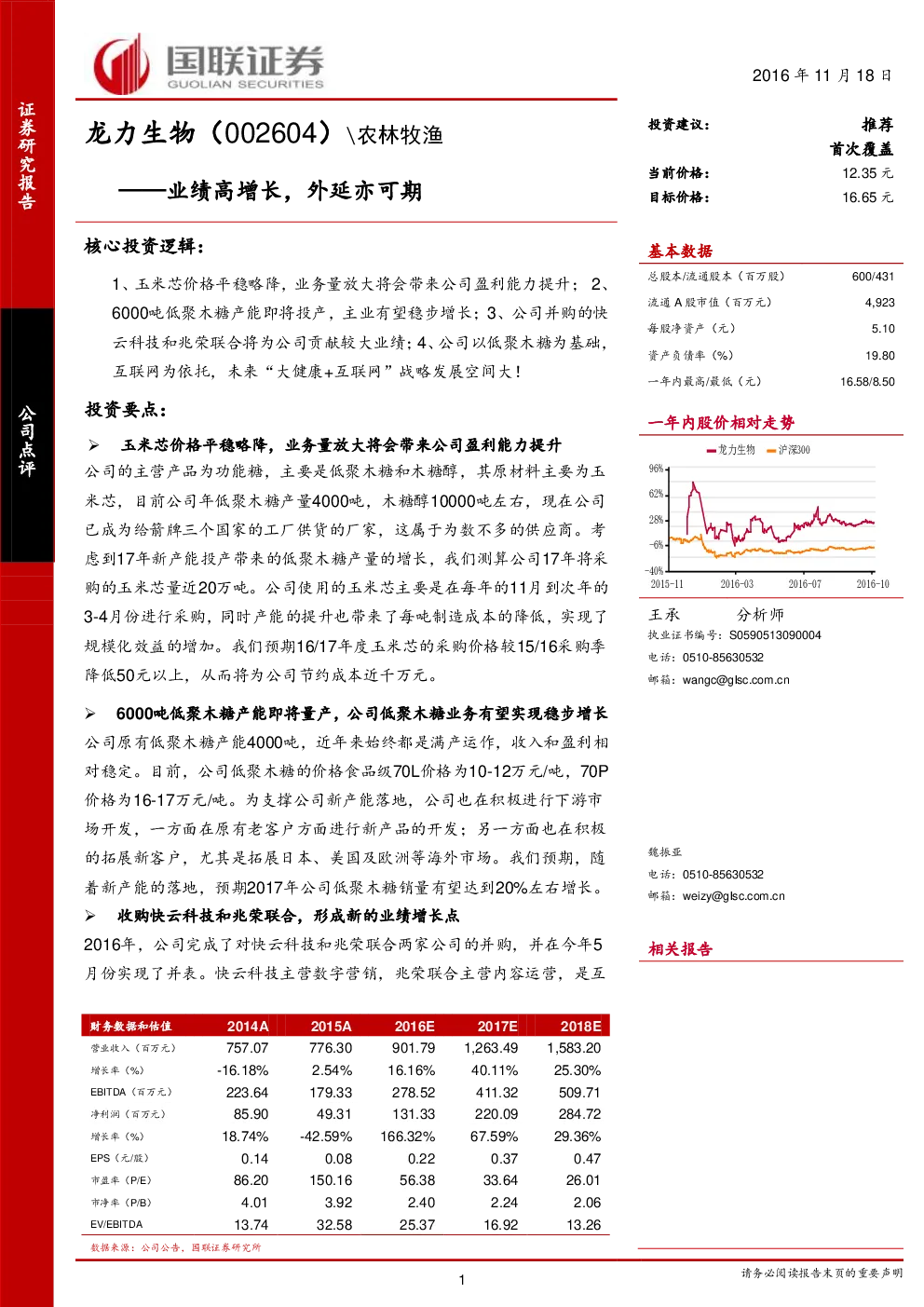
Task: Click market value 4,923
Action: 879,303
